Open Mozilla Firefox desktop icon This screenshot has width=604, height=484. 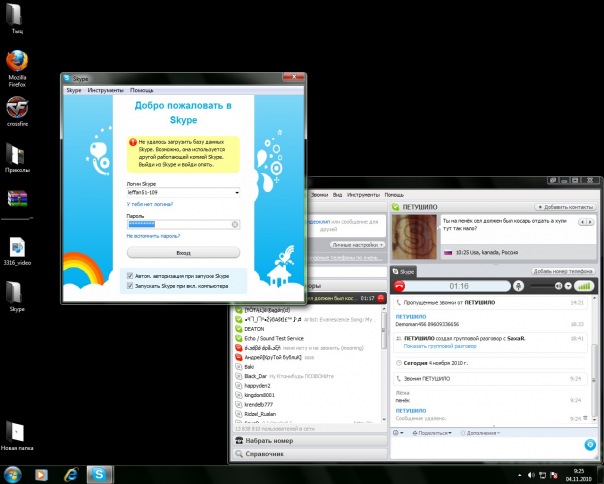point(17,68)
